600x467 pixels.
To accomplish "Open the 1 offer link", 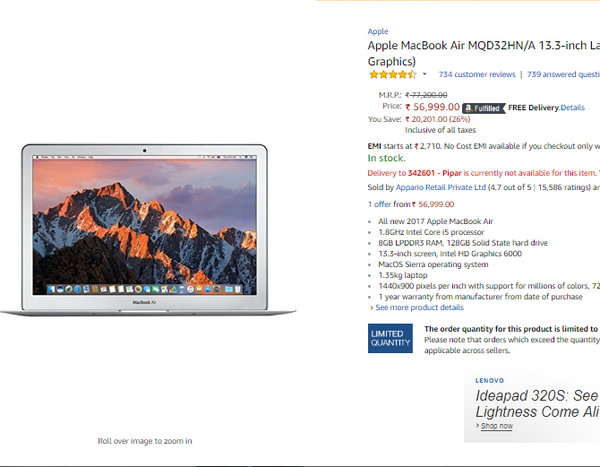I will tap(379, 204).
